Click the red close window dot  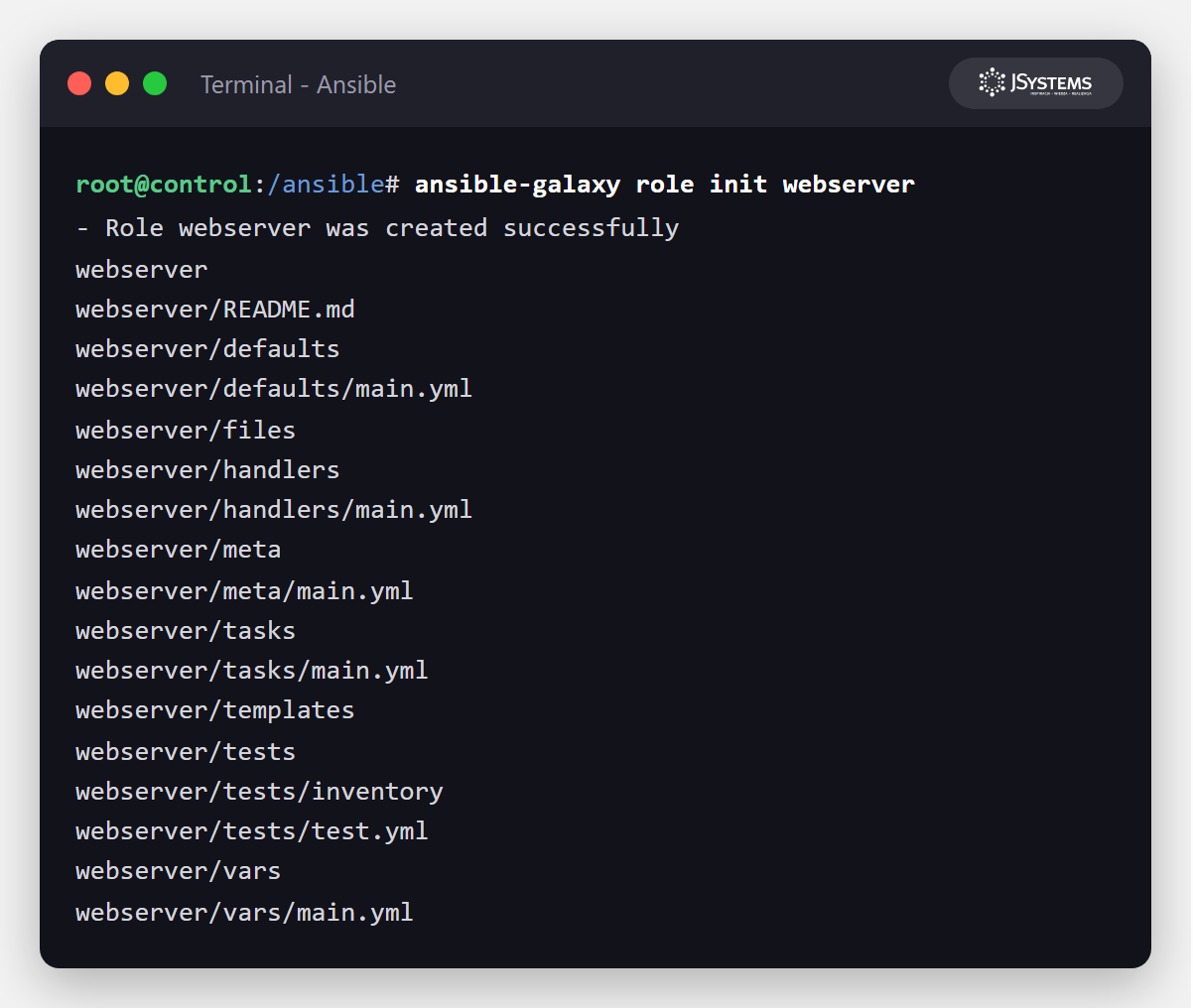click(79, 83)
